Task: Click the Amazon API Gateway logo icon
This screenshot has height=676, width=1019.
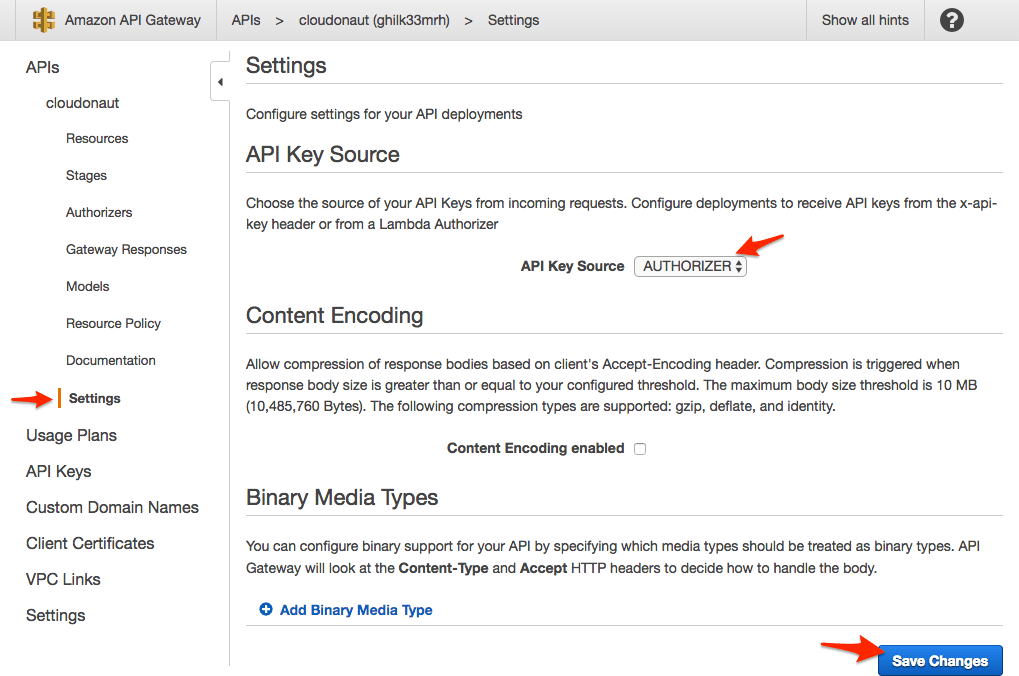Action: tap(44, 20)
